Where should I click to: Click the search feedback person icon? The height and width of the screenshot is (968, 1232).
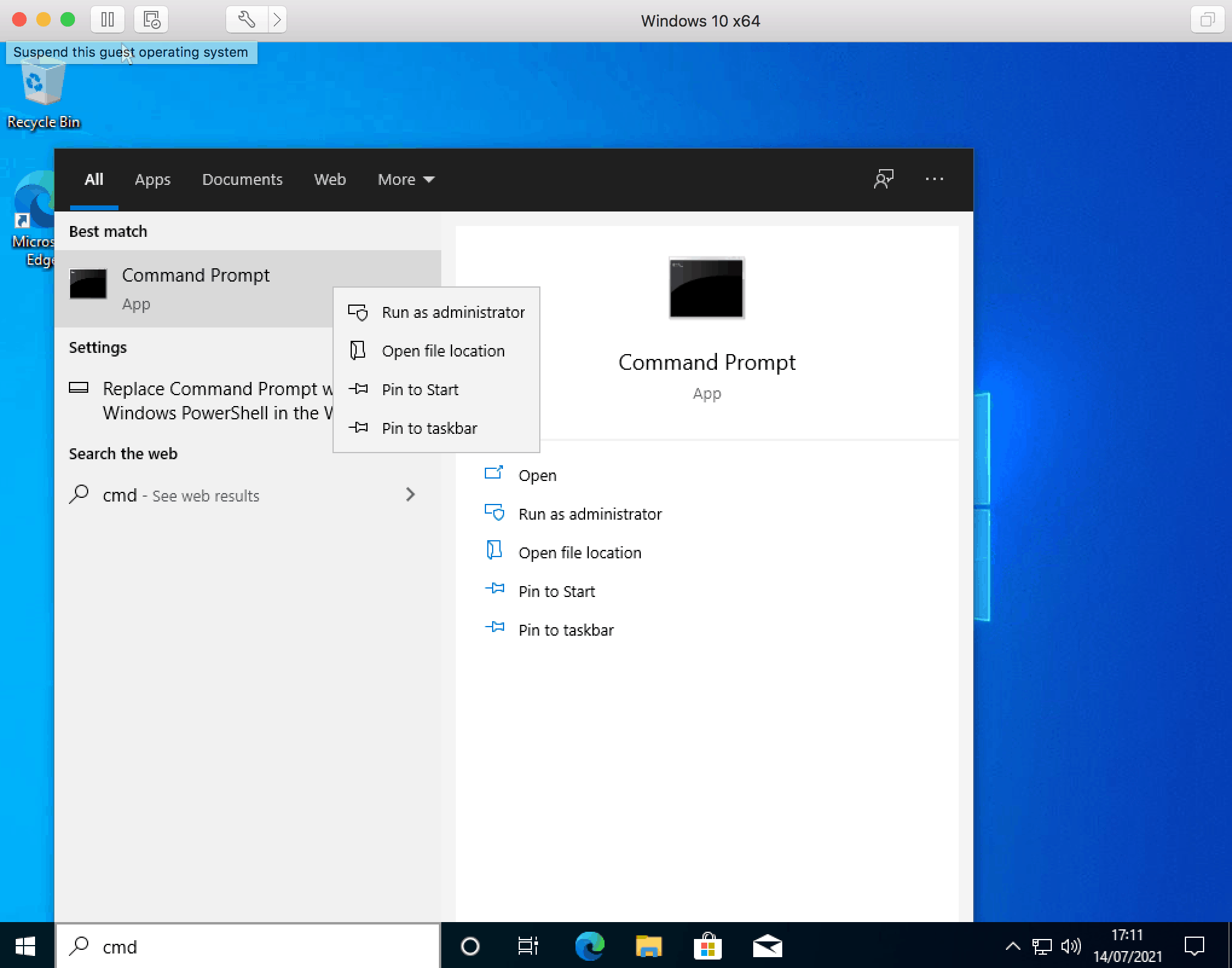(883, 179)
